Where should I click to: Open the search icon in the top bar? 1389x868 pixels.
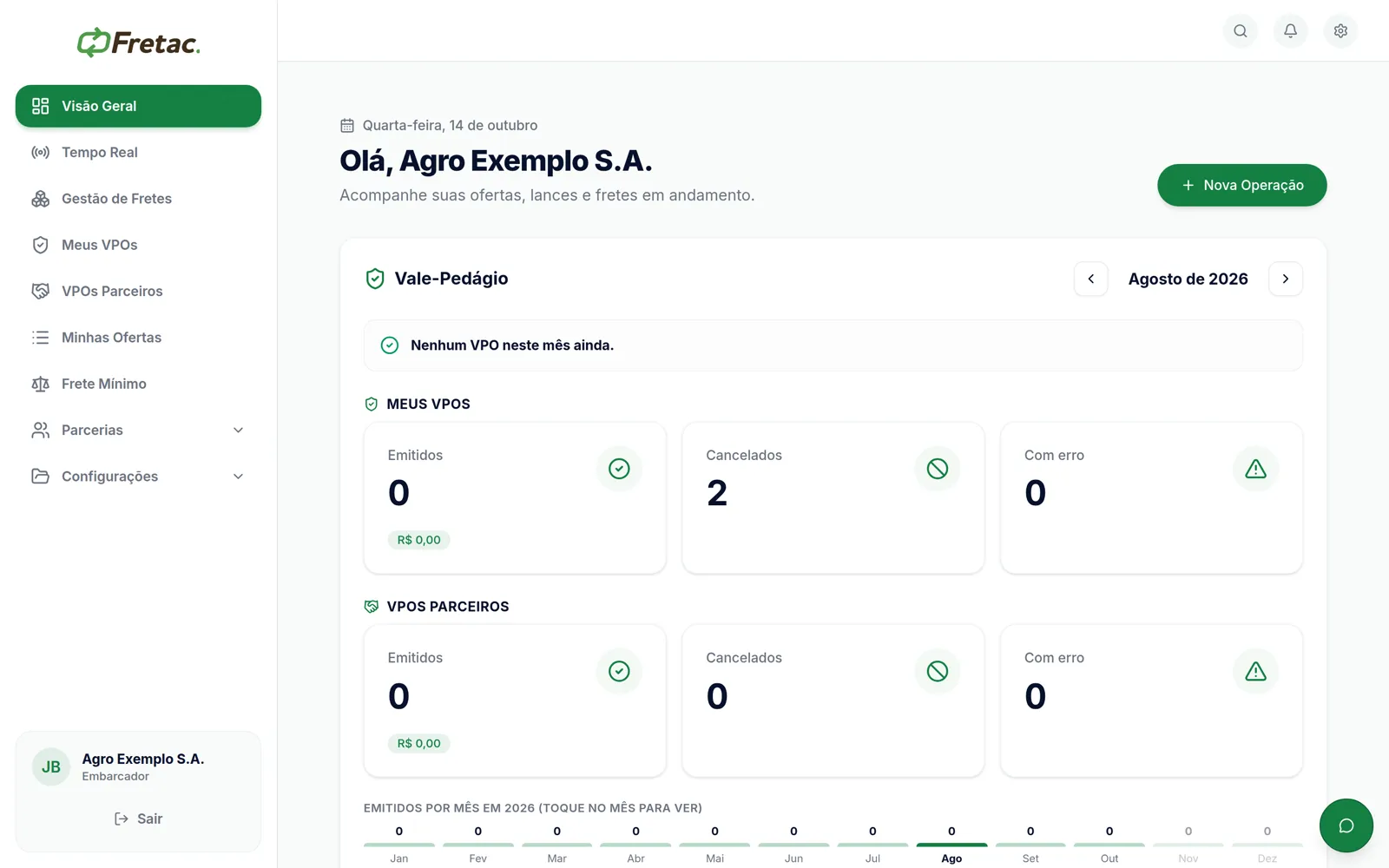[x=1240, y=31]
